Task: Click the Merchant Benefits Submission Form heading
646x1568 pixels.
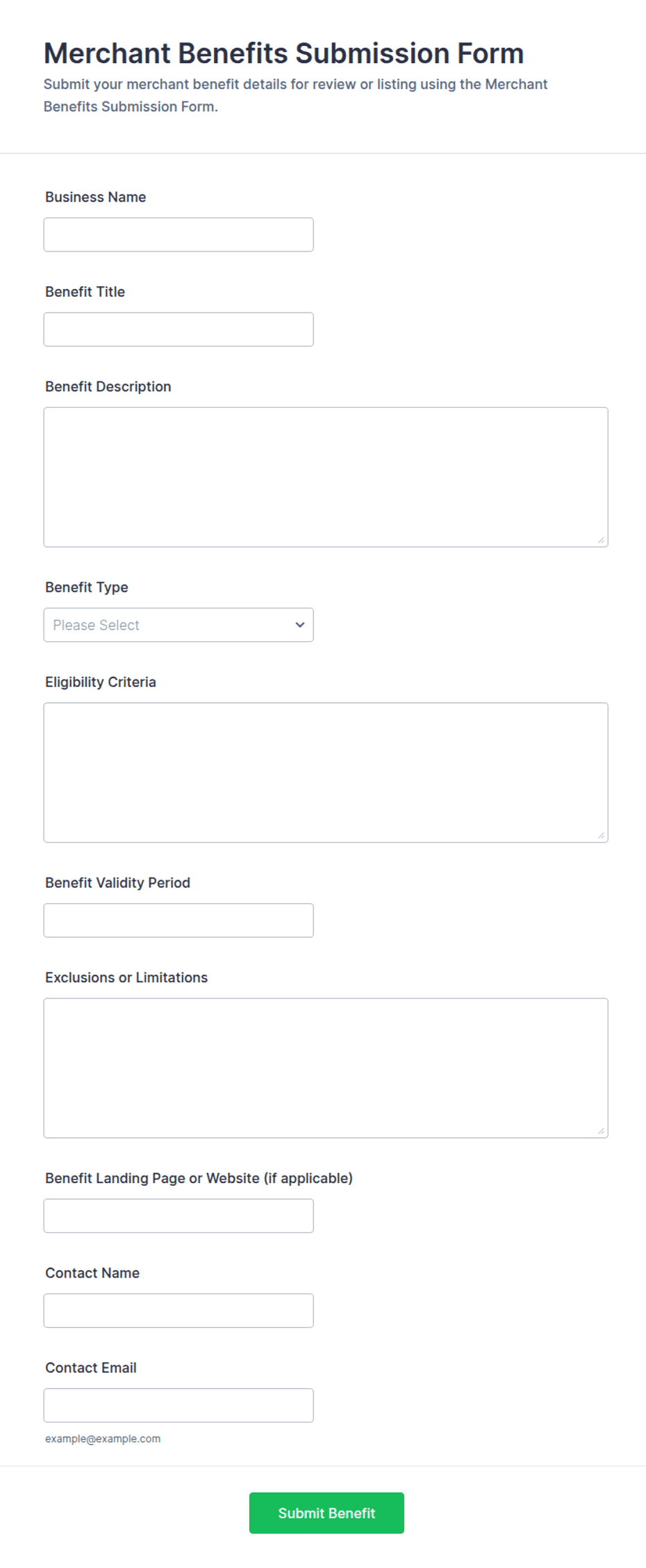Action: click(x=283, y=53)
